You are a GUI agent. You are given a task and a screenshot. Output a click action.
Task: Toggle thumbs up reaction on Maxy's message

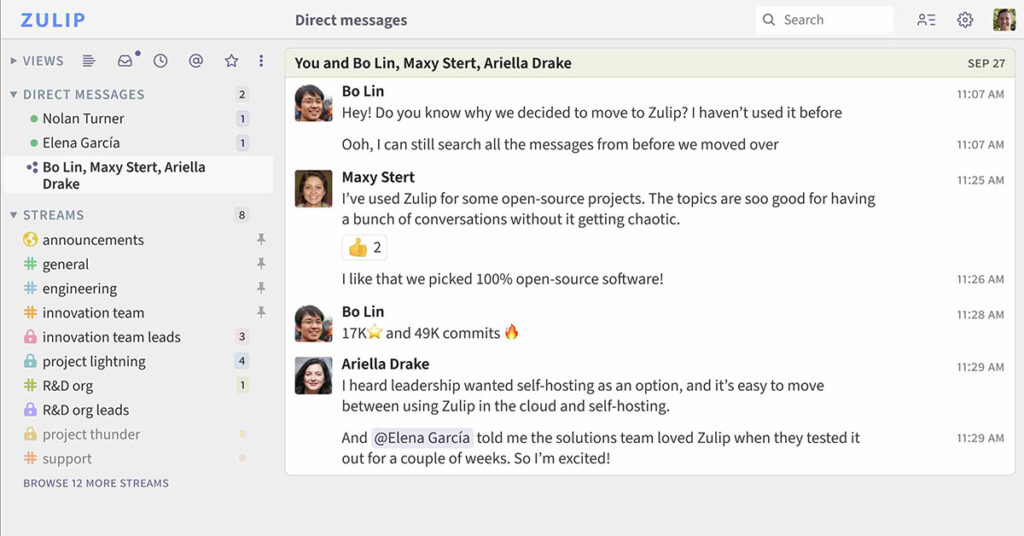pyautogui.click(x=364, y=247)
